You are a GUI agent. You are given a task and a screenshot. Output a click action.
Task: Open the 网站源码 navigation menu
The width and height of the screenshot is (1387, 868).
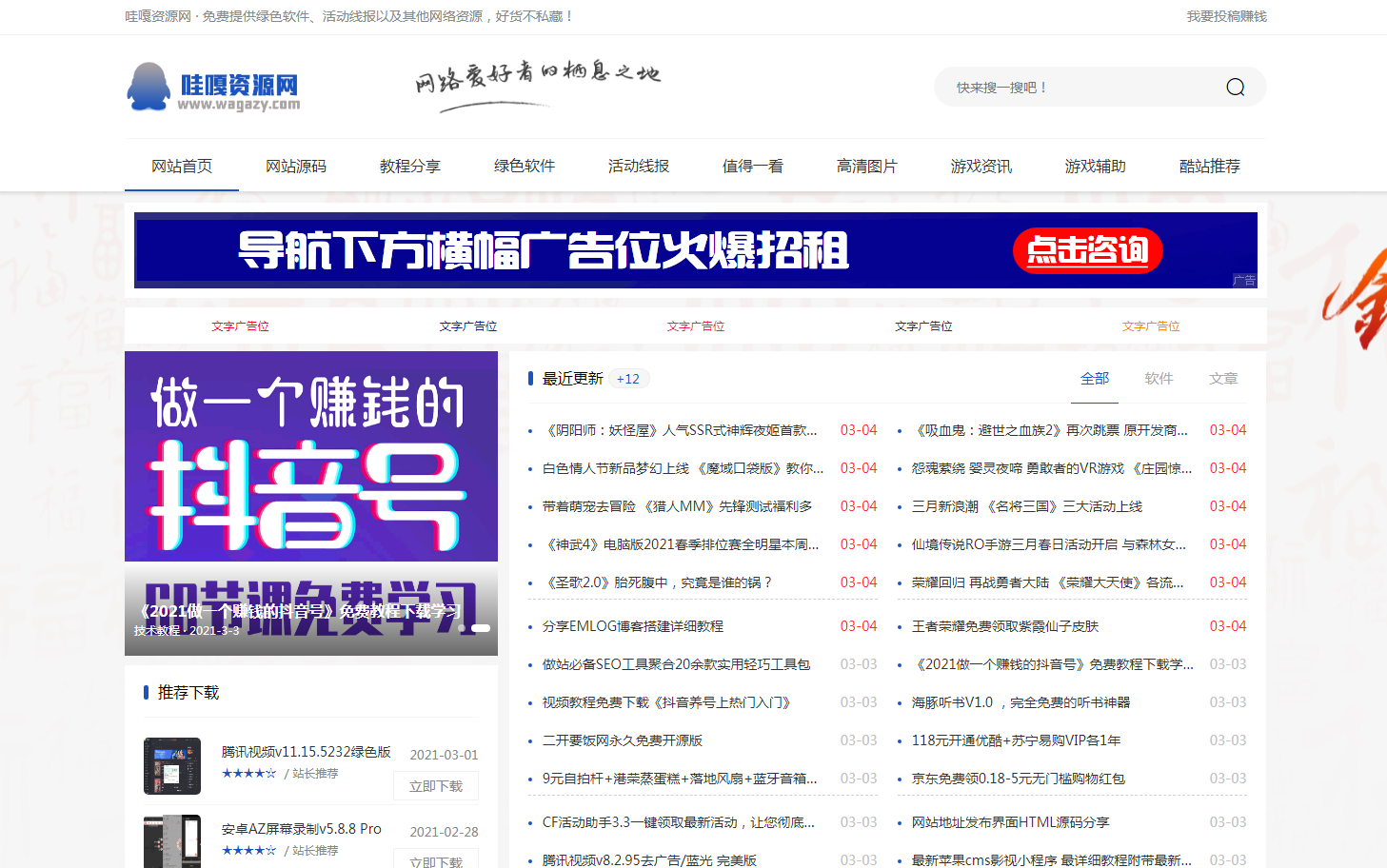[296, 167]
